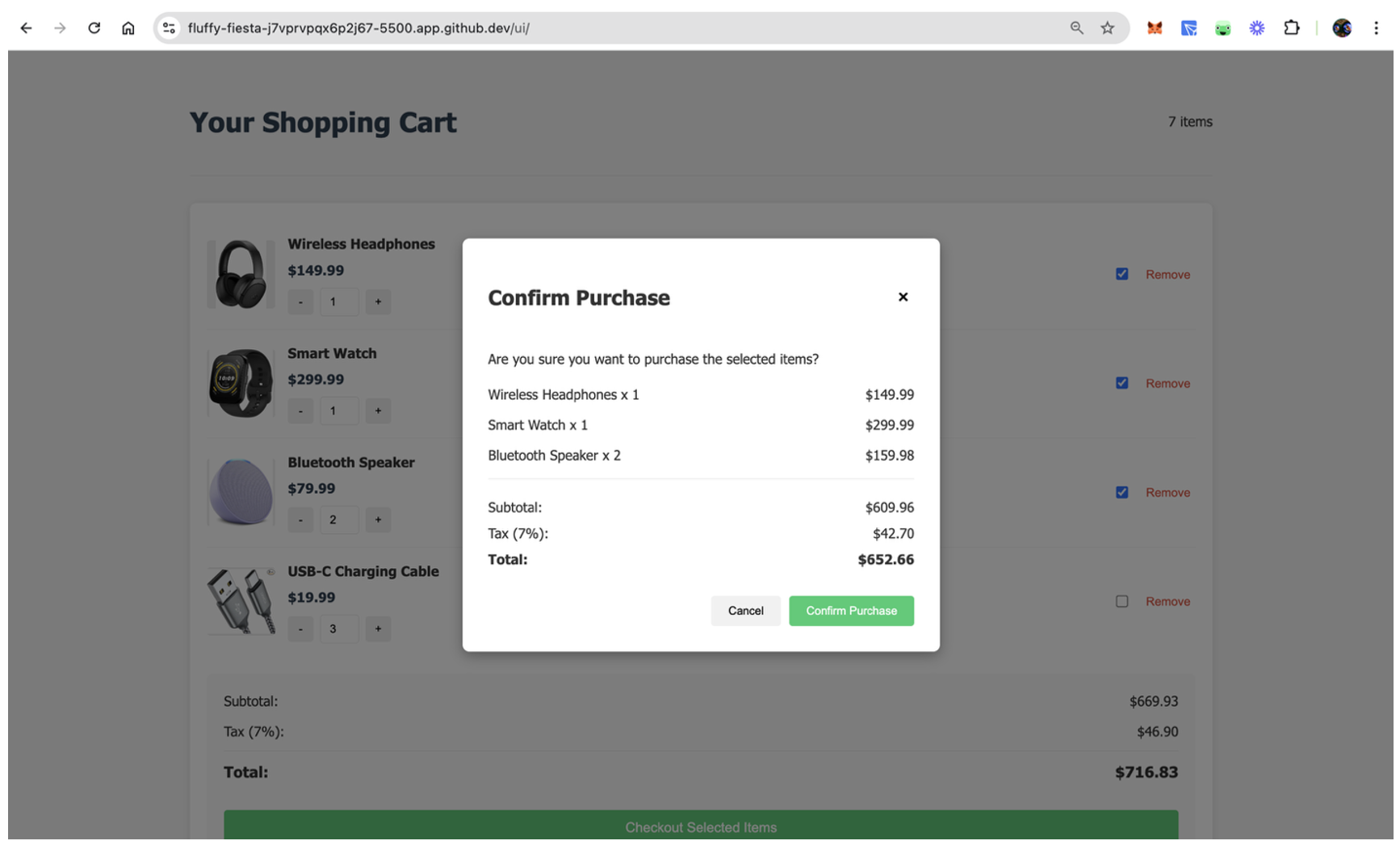Close the Confirm Purchase dialog
The height and width of the screenshot is (845, 1400).
click(x=903, y=297)
